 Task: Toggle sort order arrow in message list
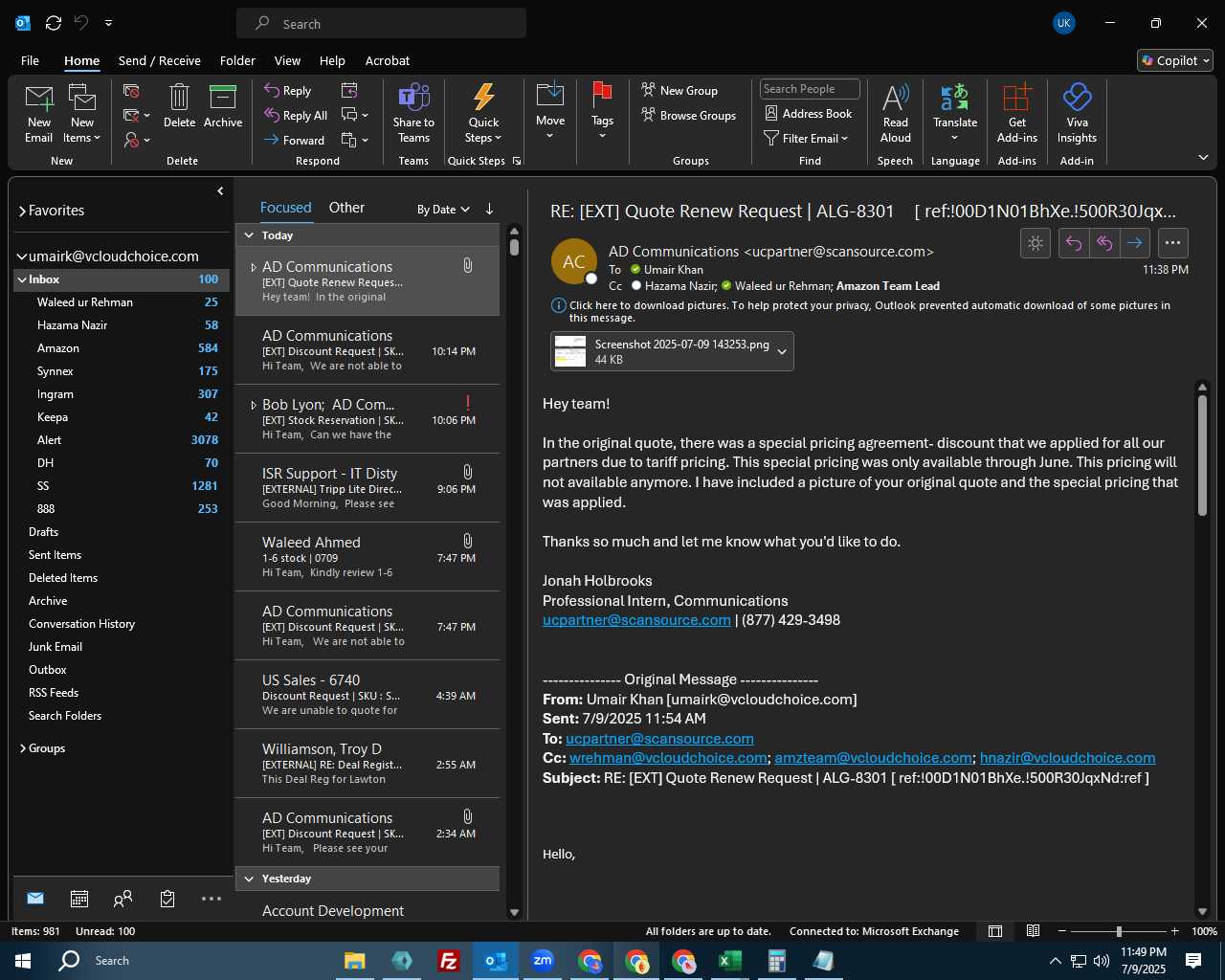point(489,209)
